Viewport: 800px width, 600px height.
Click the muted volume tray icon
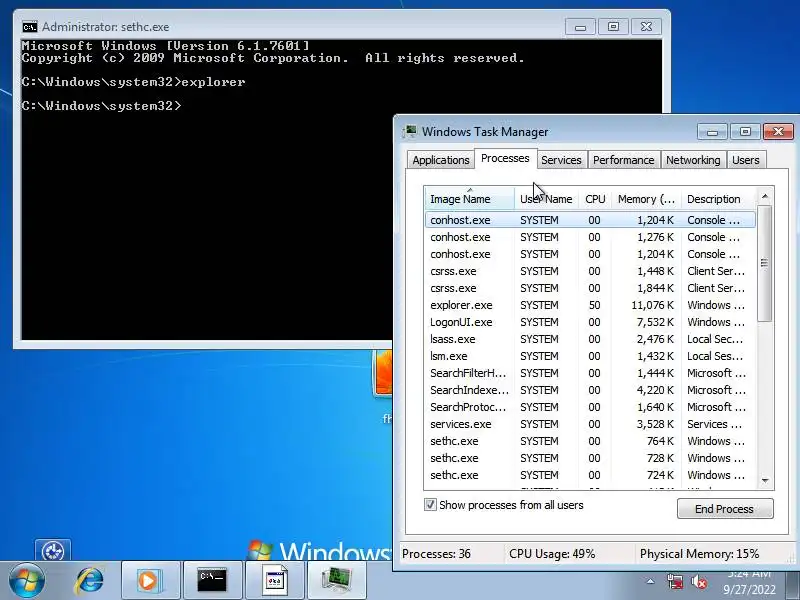click(699, 582)
